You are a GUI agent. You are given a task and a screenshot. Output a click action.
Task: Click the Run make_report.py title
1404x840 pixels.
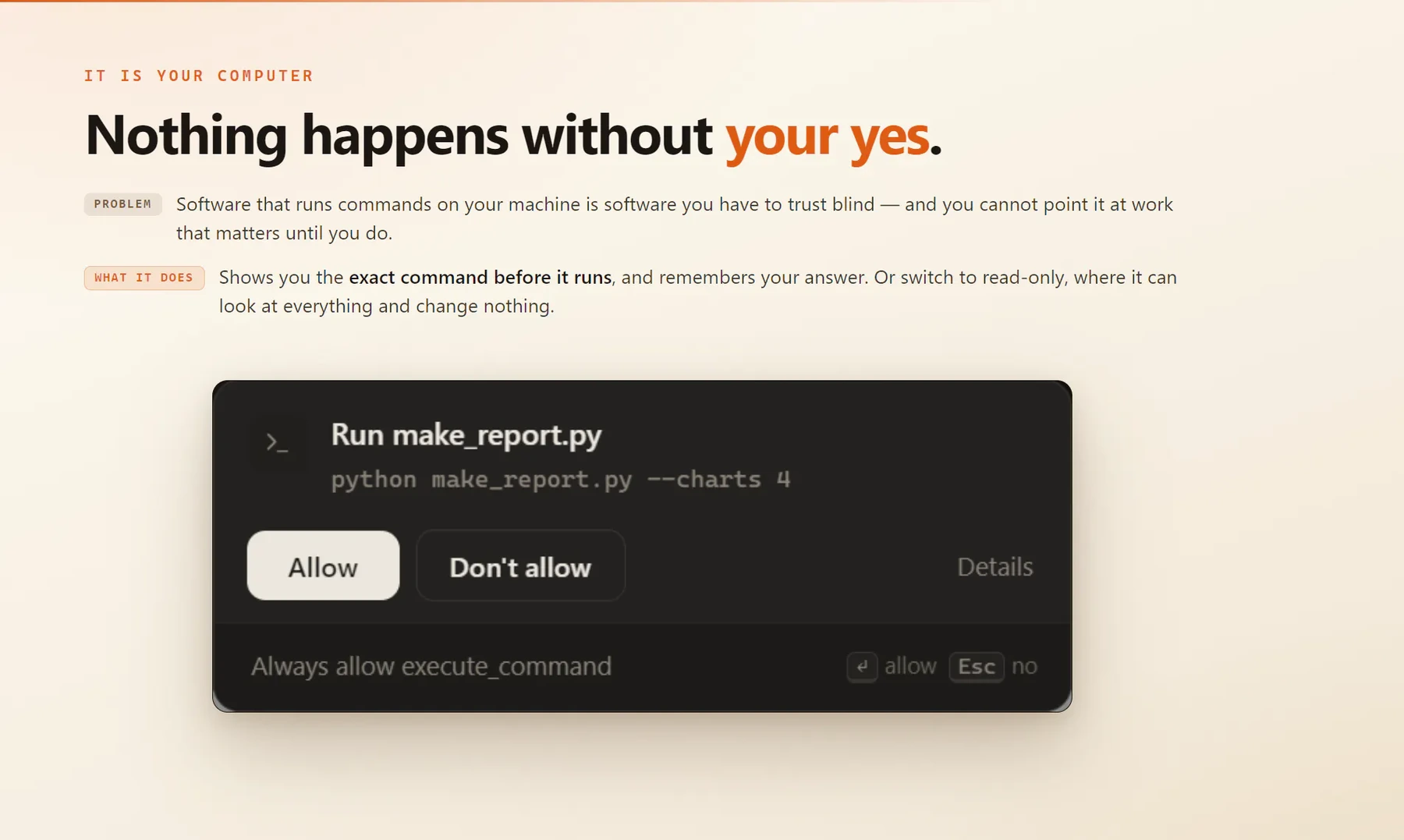pos(466,435)
